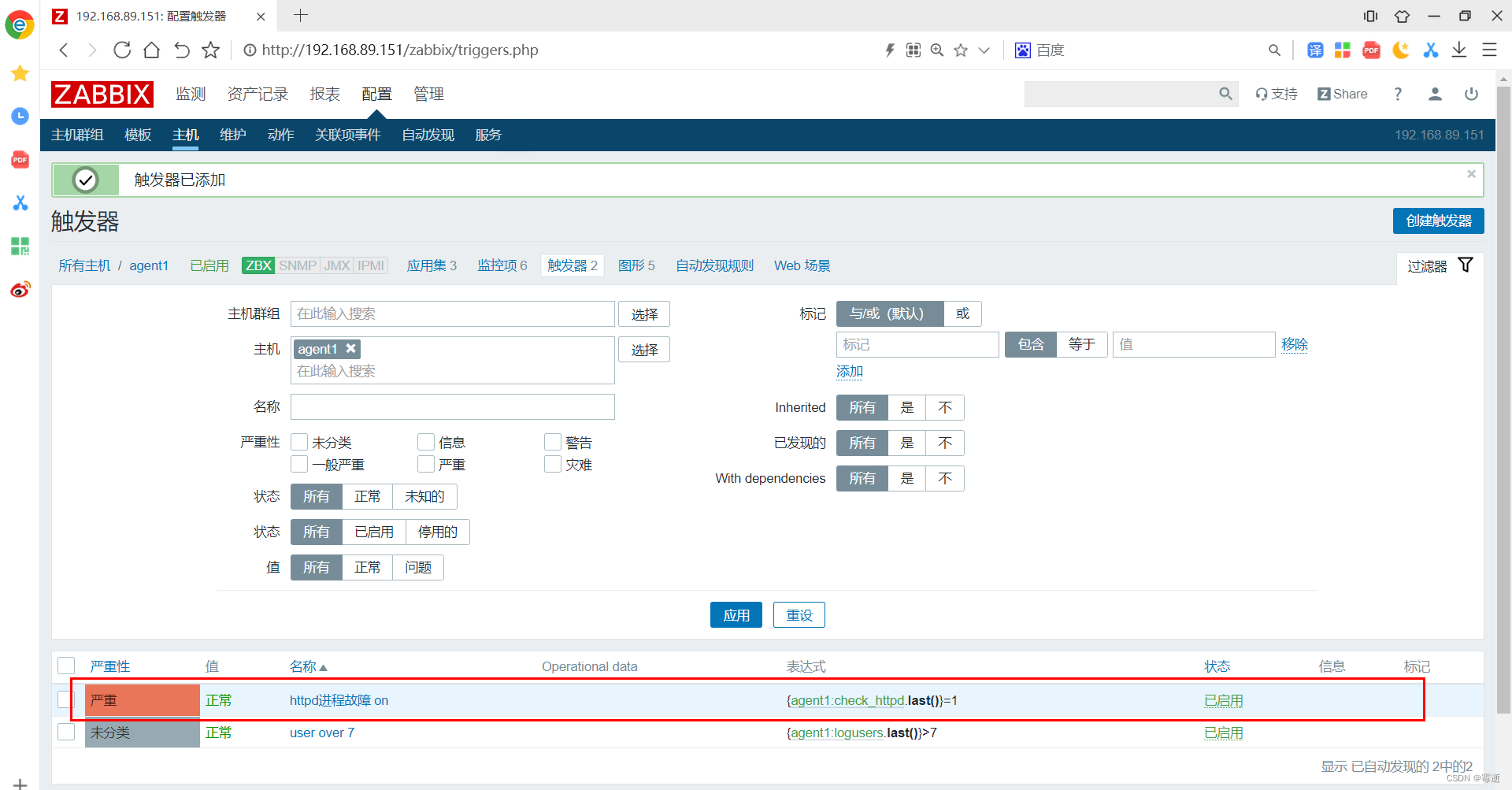Viewport: 1512px width, 790px height.
Task: Open the colorful apps grid extension
Action: (x=1343, y=50)
